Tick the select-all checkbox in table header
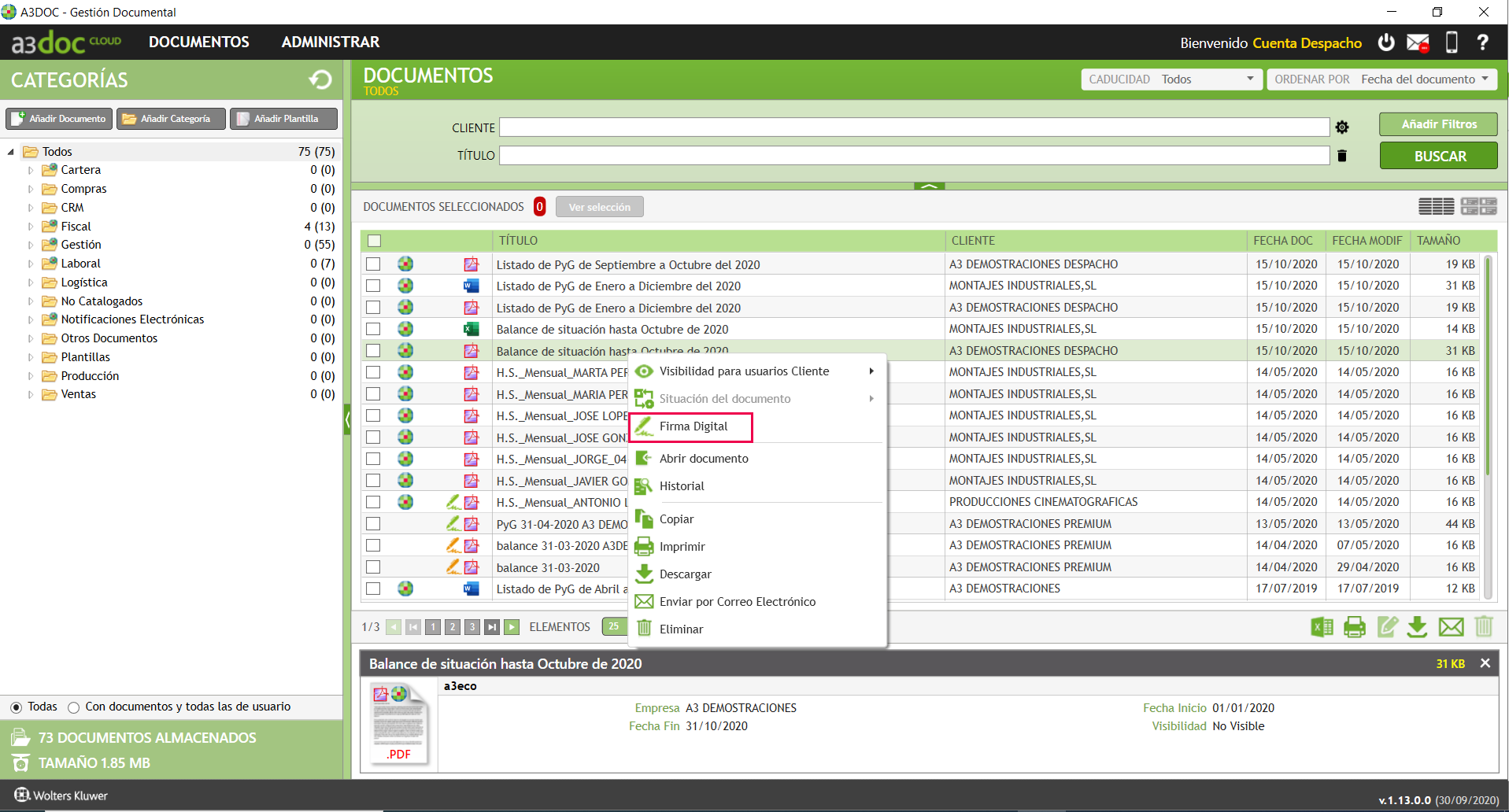The image size is (1509, 812). (375, 241)
